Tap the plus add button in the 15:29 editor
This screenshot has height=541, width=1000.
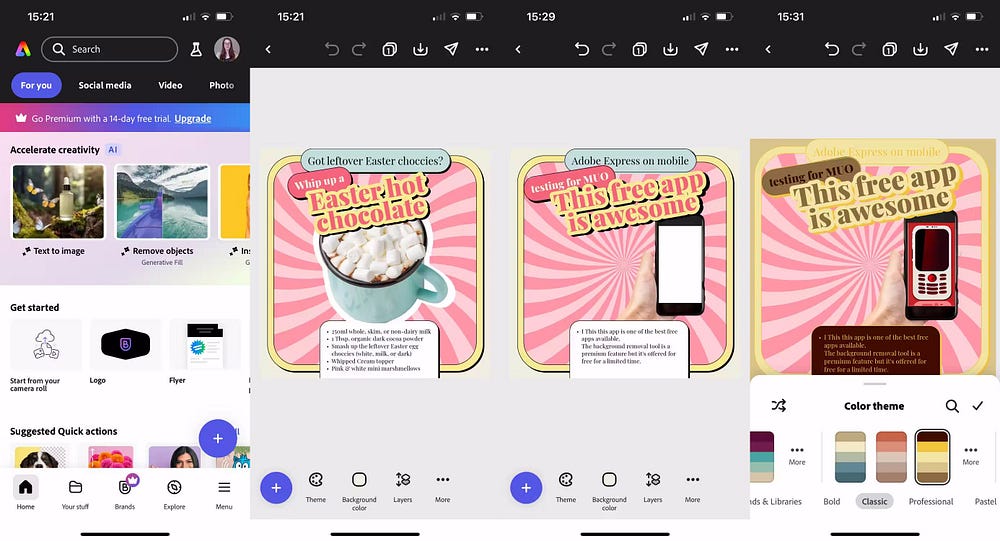click(x=526, y=488)
